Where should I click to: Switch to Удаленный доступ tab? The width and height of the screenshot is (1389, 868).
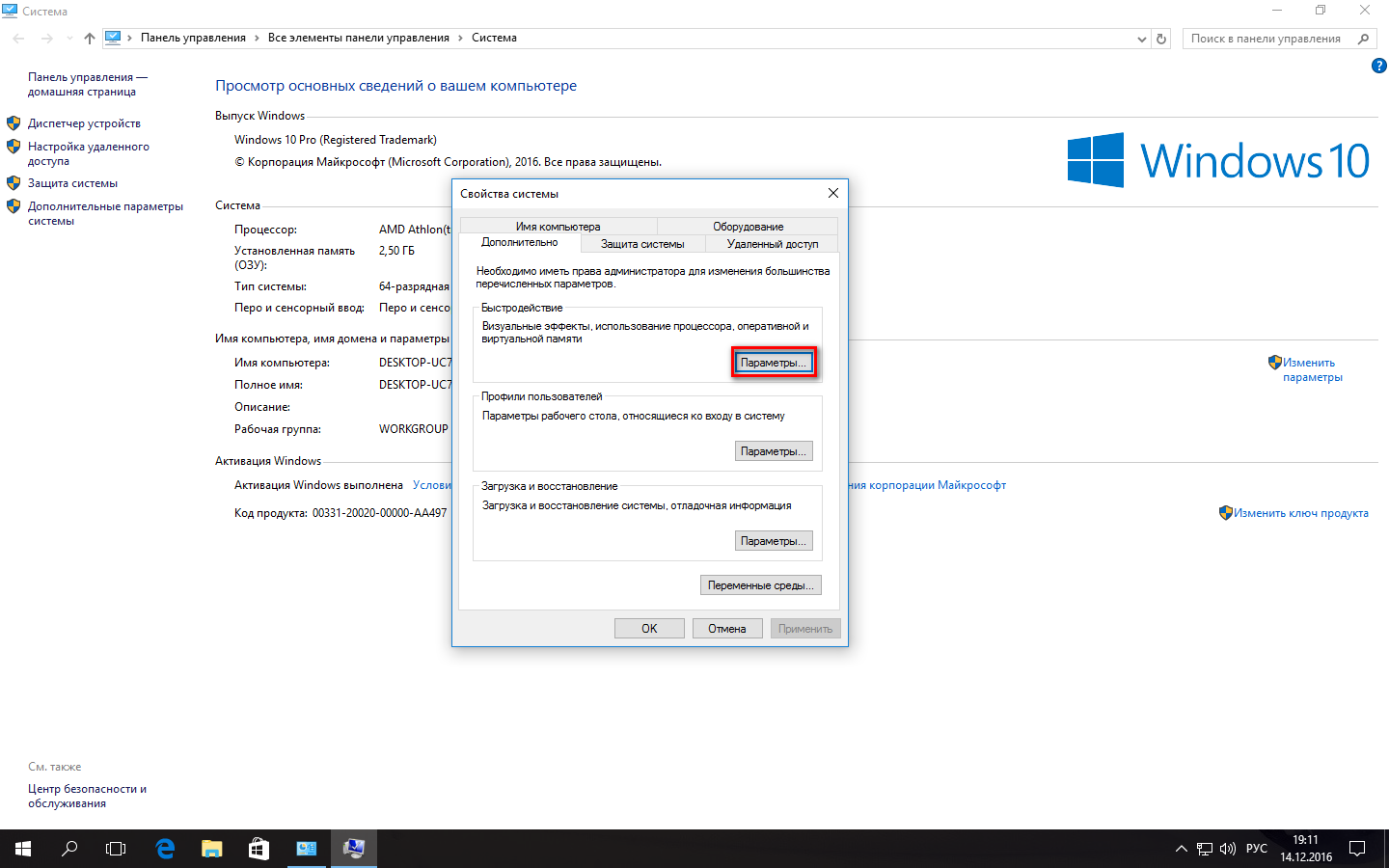coord(772,244)
